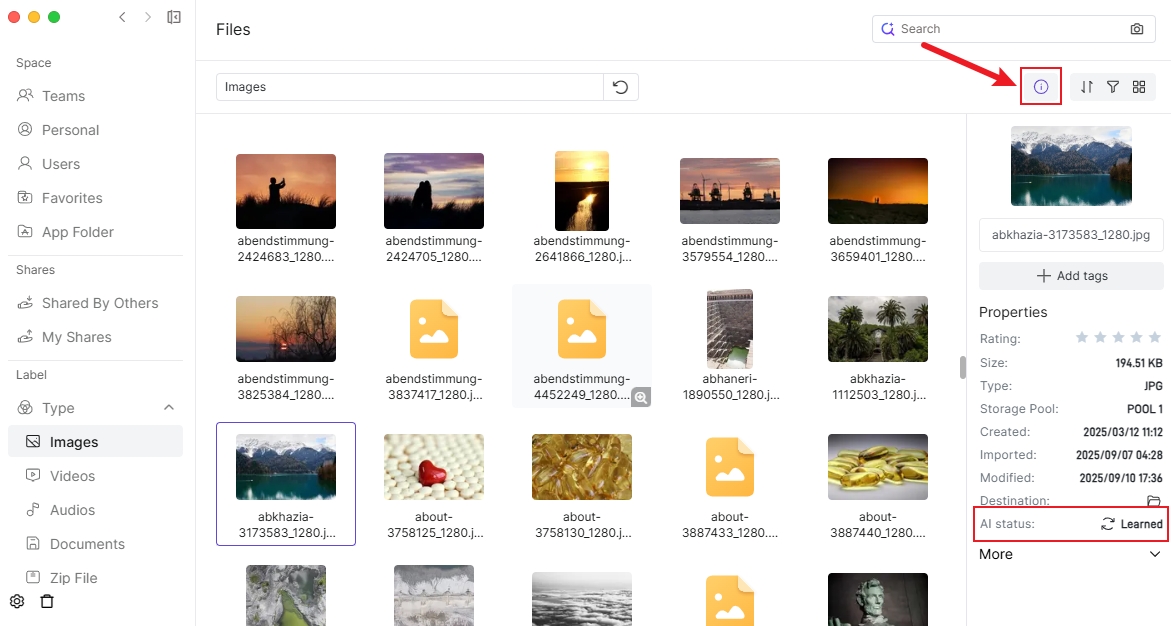Toggle the file info panel icon

(1040, 87)
